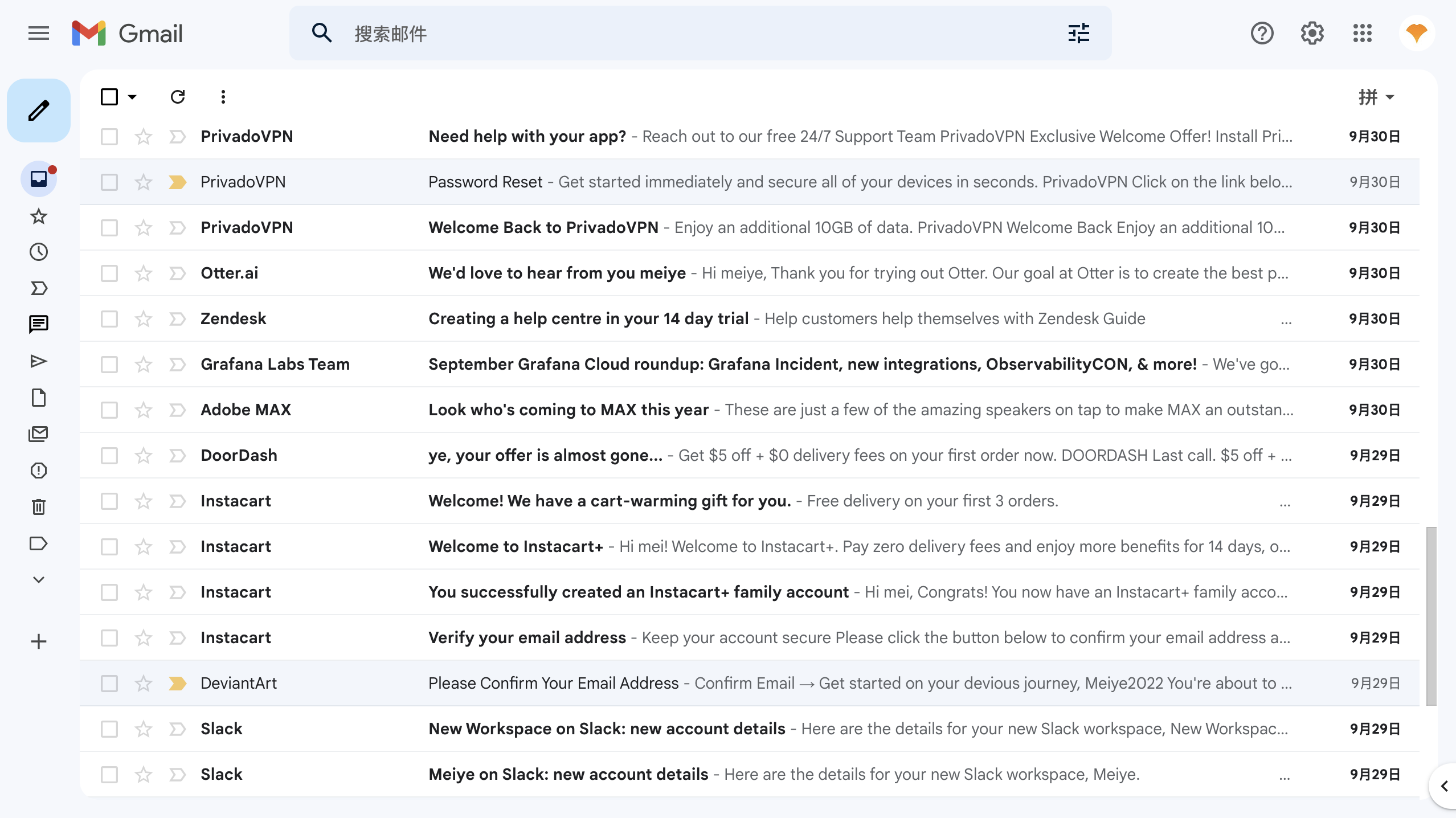
Task: Open the label tag icon in sidebar
Action: [39, 543]
